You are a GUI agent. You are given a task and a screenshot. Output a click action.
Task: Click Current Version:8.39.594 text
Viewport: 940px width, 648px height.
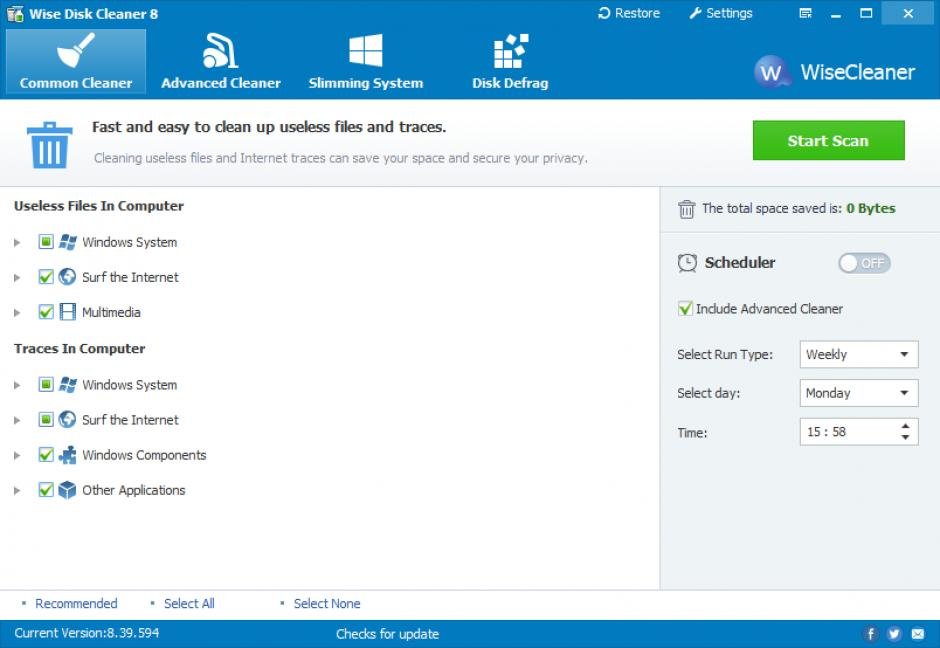coord(87,633)
